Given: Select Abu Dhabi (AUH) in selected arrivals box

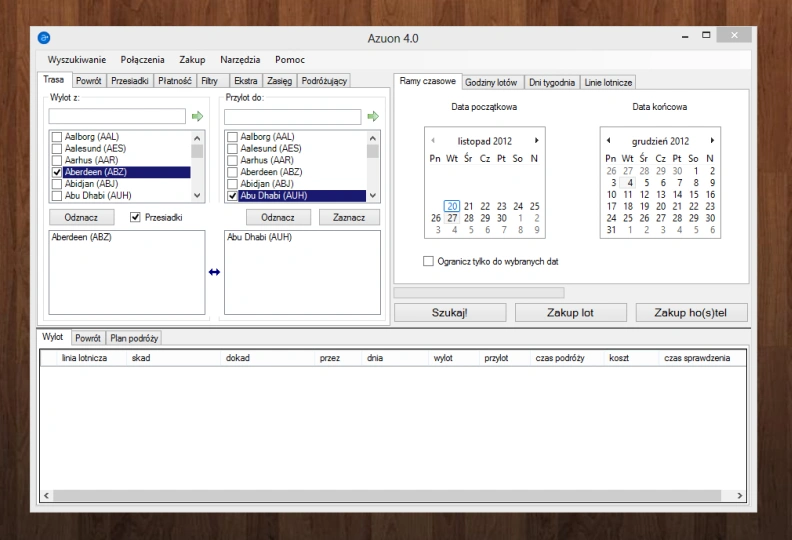Looking at the screenshot, I should point(259,237).
